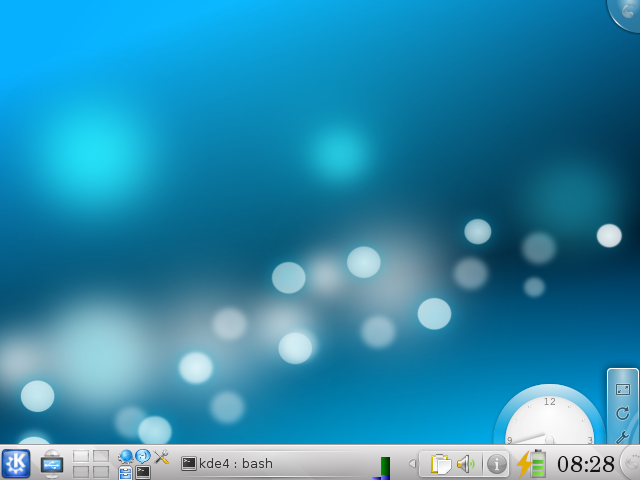Click the 08:28 digital clock
The width and height of the screenshot is (640, 480).
586,464
